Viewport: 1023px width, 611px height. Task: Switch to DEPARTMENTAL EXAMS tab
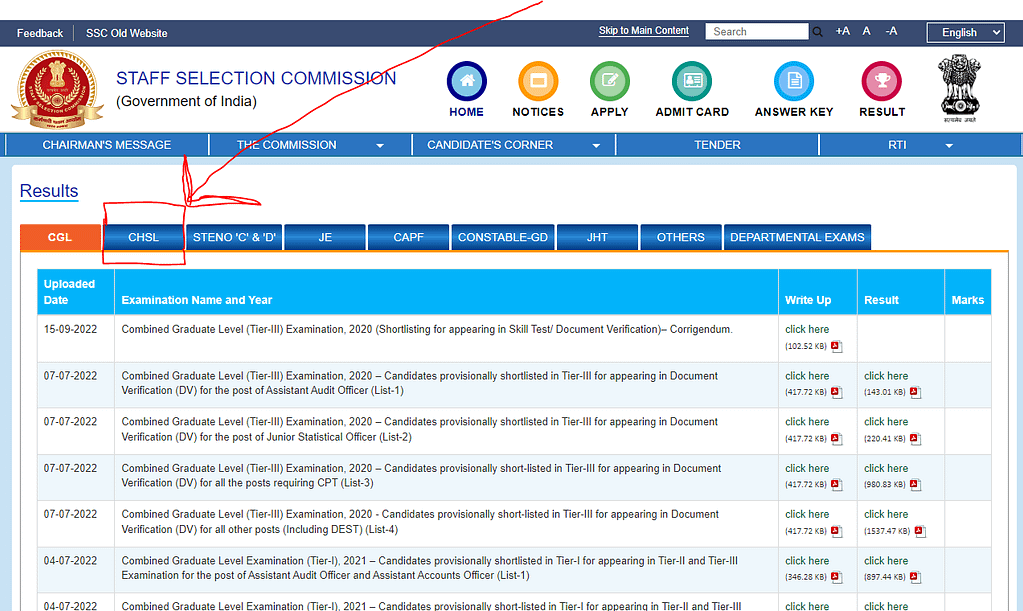pyautogui.click(x=797, y=237)
